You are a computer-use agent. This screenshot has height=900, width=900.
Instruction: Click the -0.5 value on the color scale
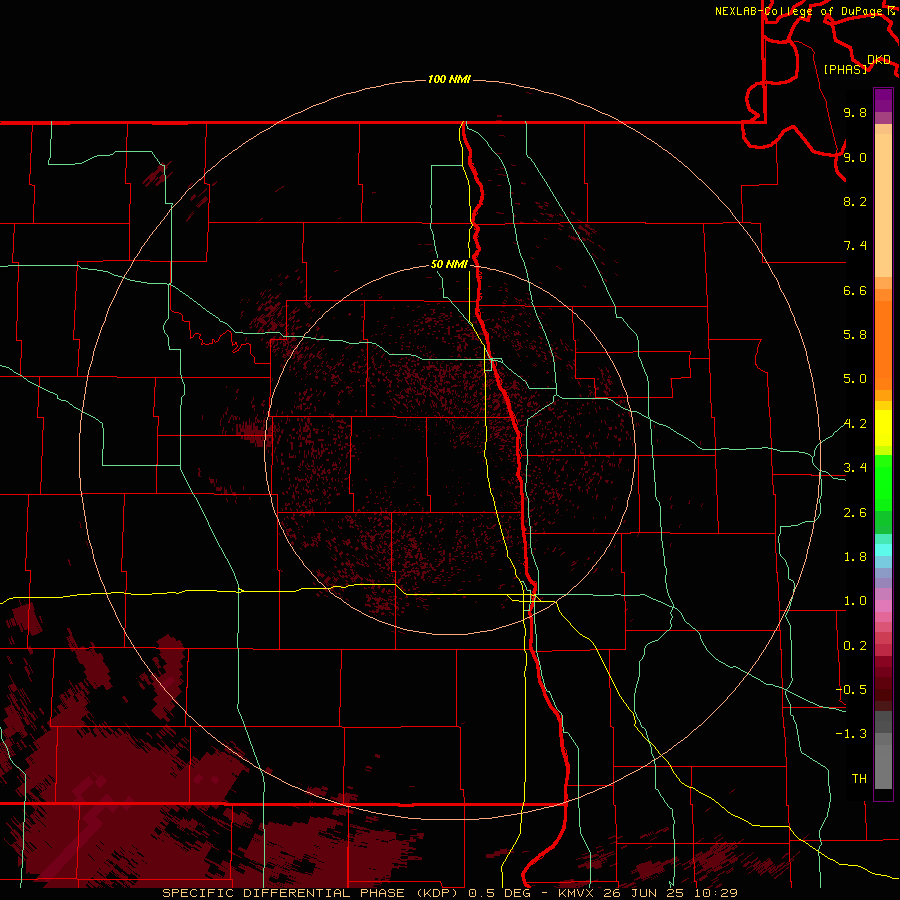tap(851, 690)
